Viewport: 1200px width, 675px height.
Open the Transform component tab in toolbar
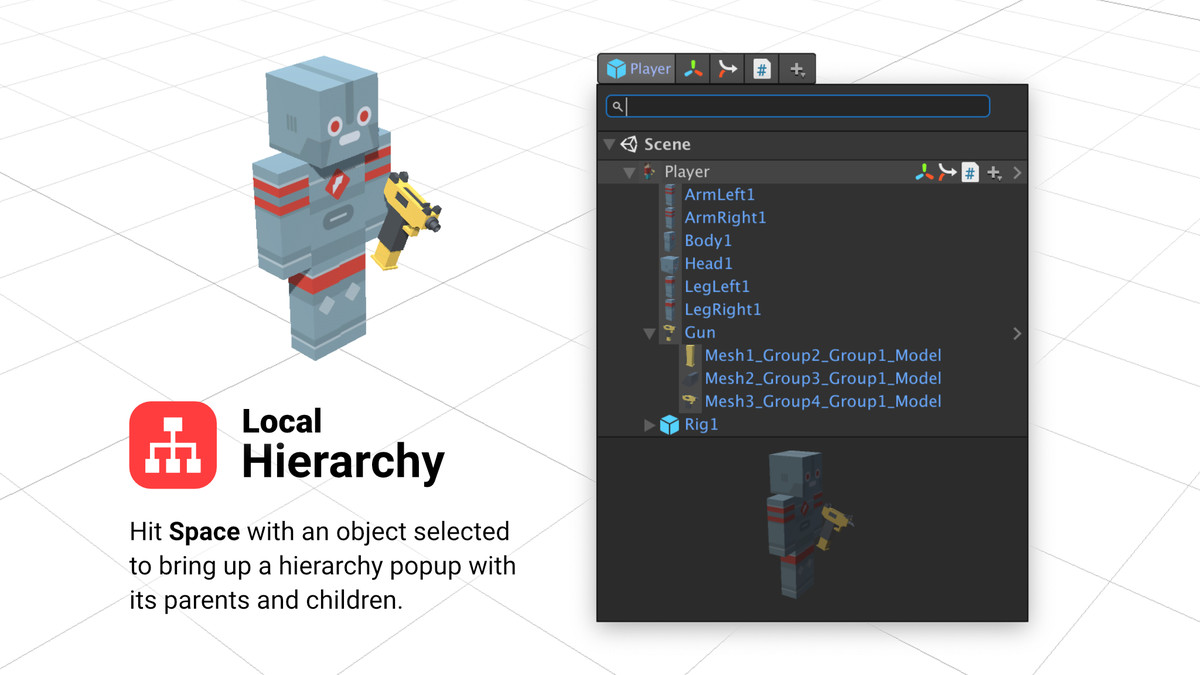pyautogui.click(x=693, y=69)
